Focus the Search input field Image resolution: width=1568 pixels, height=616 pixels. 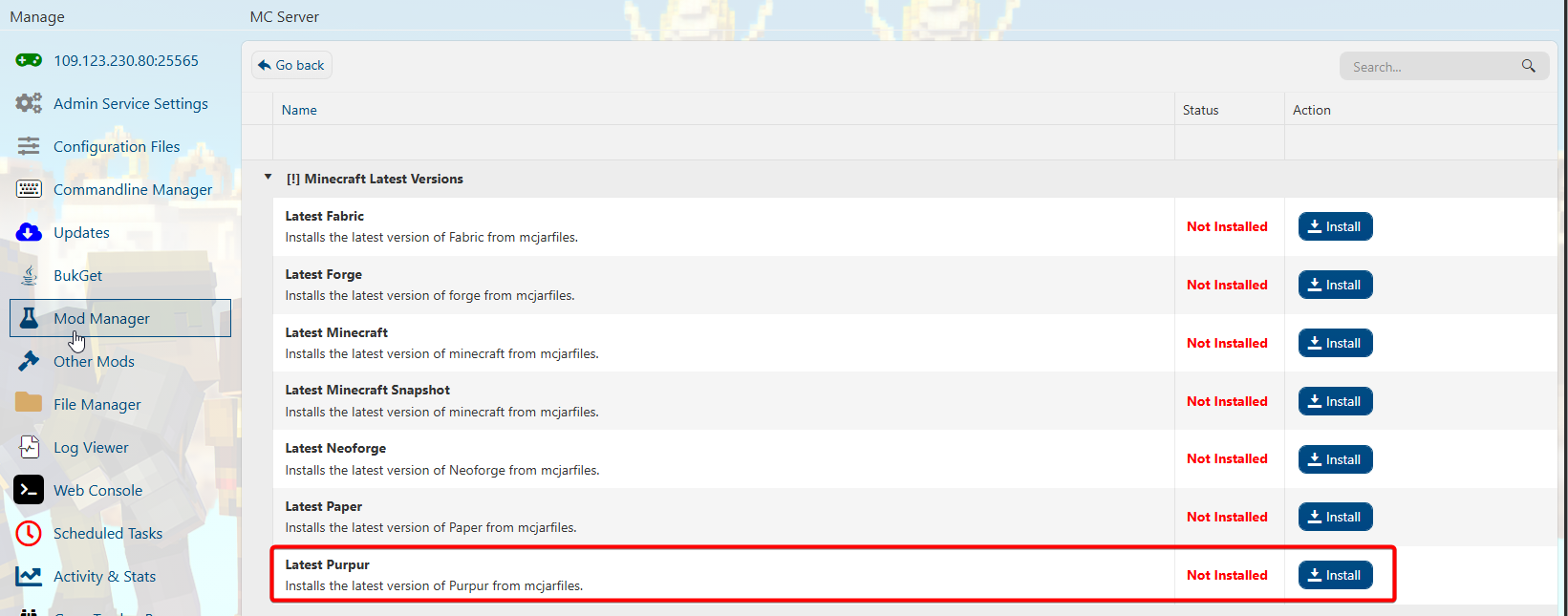(x=1428, y=67)
